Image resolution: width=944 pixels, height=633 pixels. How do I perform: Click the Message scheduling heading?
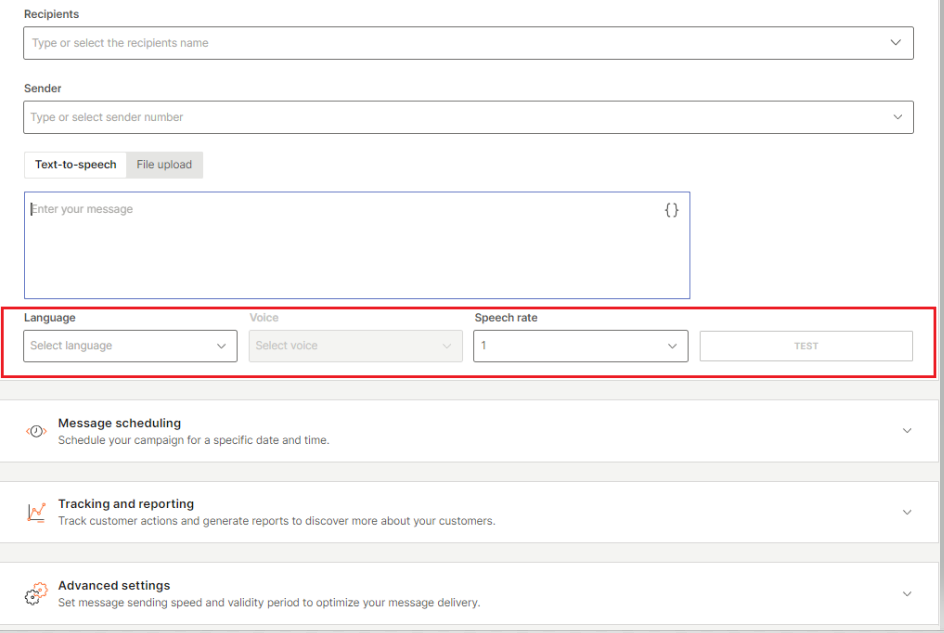click(119, 423)
